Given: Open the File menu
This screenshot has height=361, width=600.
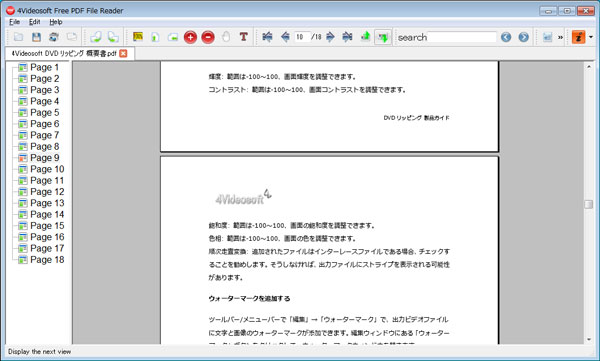Looking at the screenshot, I should tap(15, 22).
